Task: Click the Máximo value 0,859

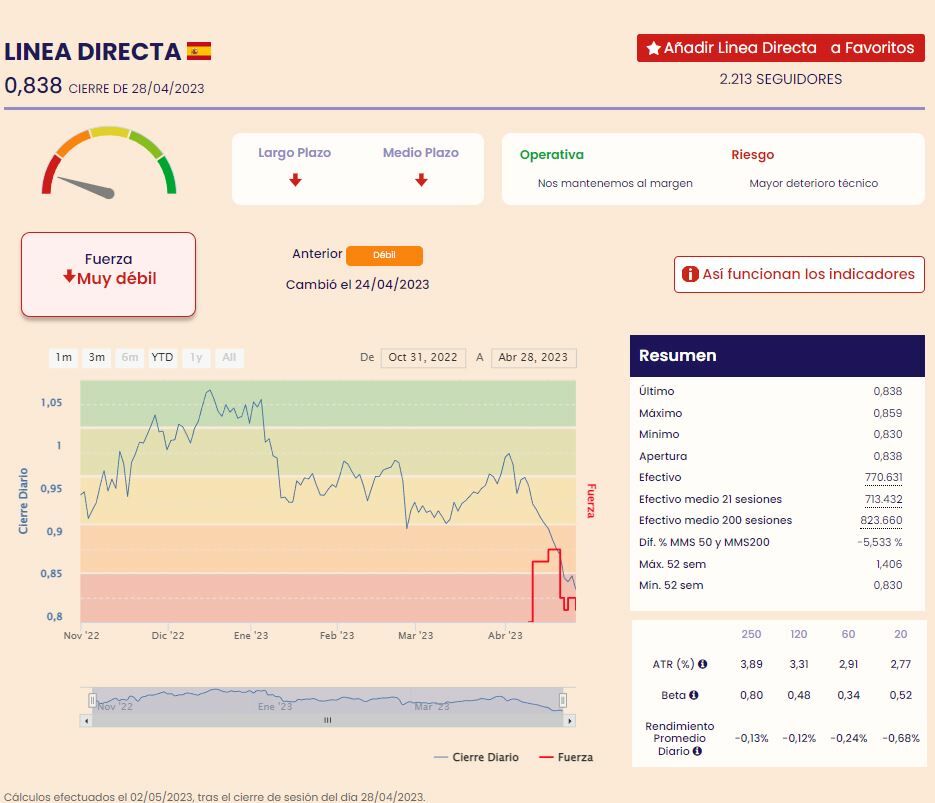Action: [x=887, y=413]
